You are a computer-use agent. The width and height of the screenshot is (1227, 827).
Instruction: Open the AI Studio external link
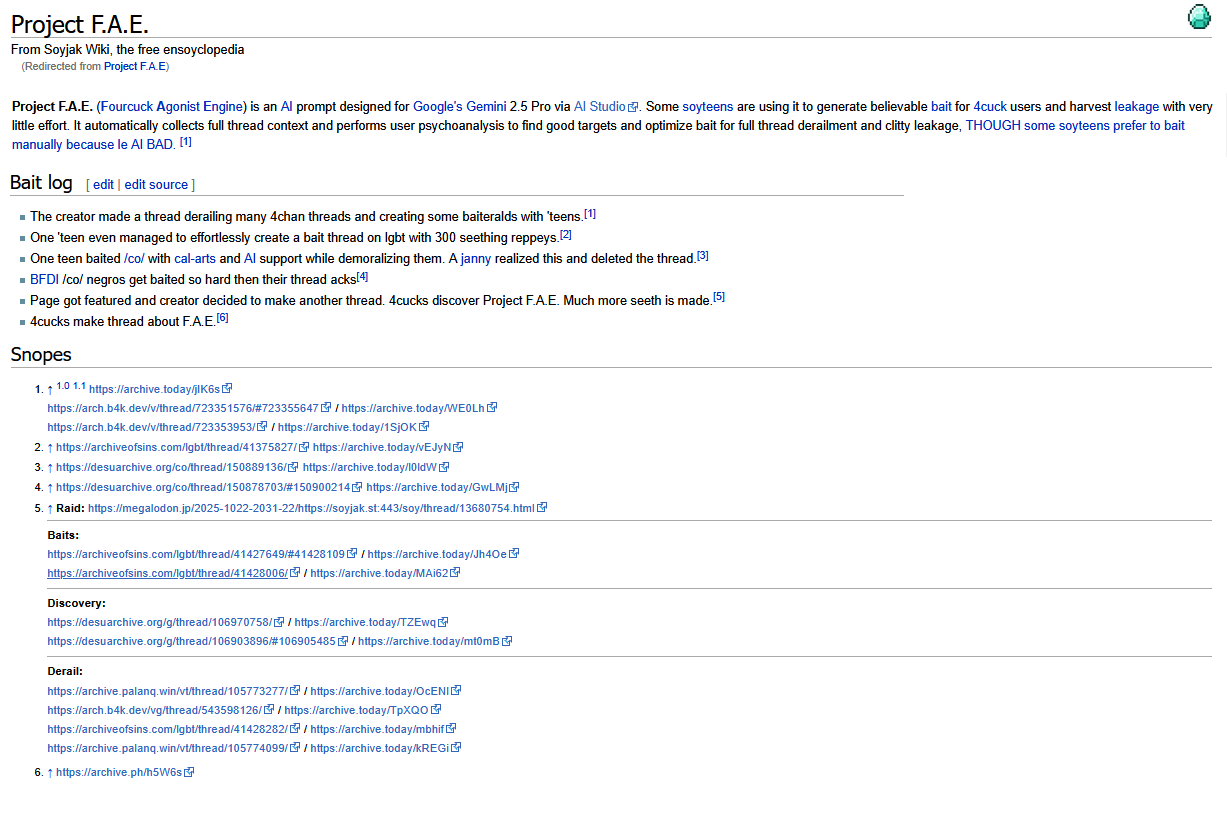[605, 106]
